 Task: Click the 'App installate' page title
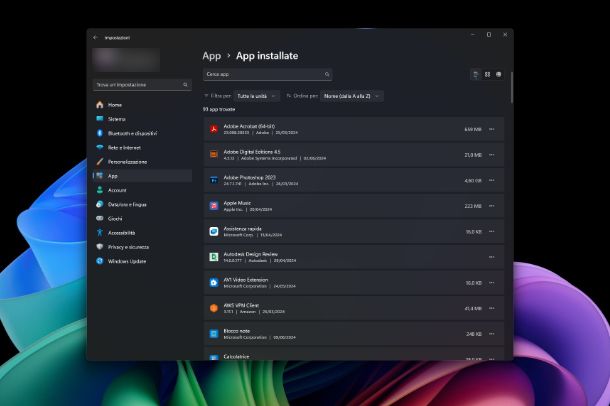pyautogui.click(x=267, y=56)
